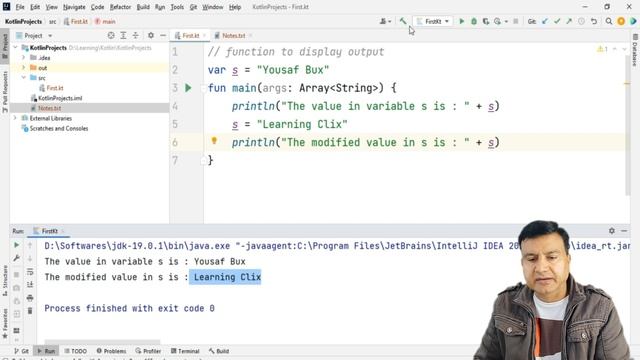The height and width of the screenshot is (360, 640).
Task: Open the File menu
Action: point(20,7)
